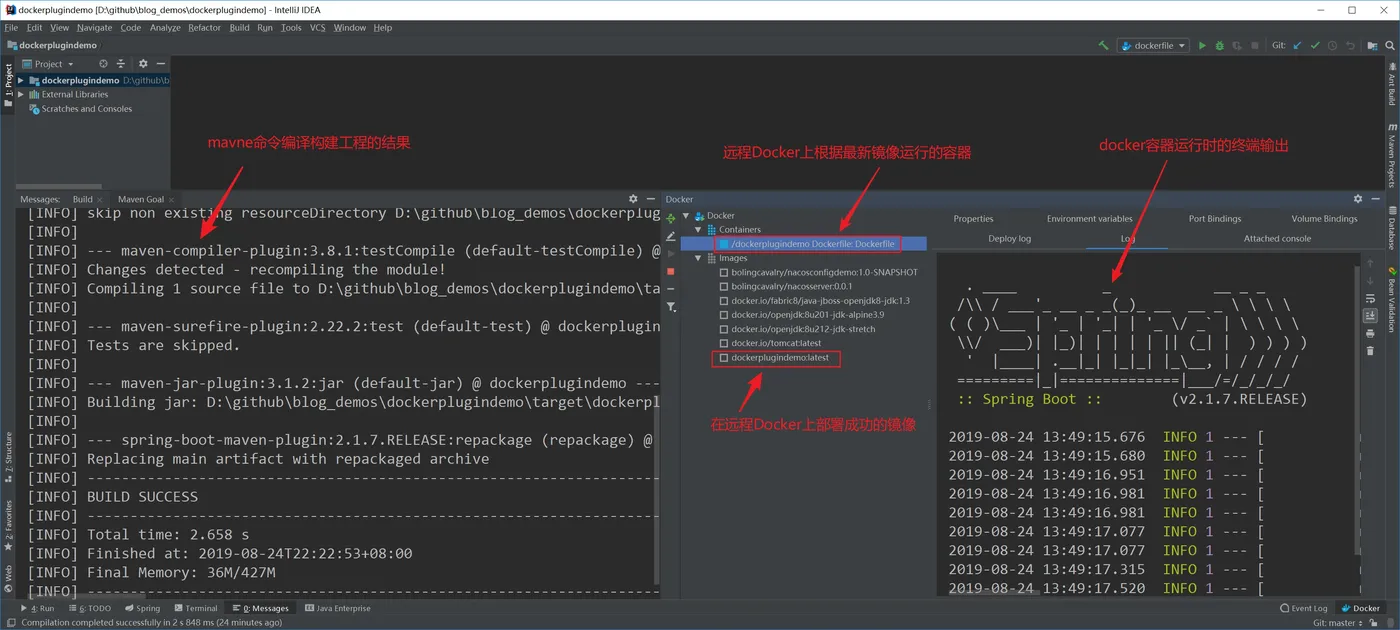Open Search Everywhere magnifier icon

tap(1389, 45)
